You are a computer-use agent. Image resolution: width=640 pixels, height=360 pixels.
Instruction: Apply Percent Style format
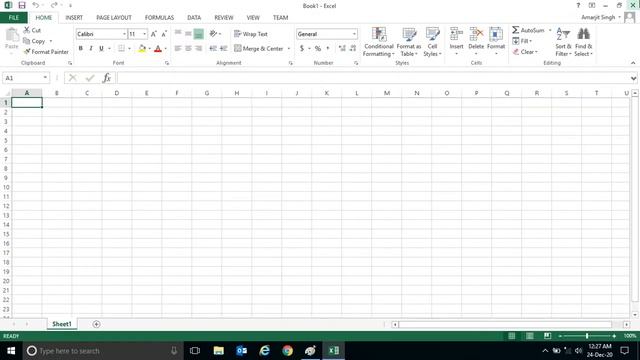click(x=318, y=49)
